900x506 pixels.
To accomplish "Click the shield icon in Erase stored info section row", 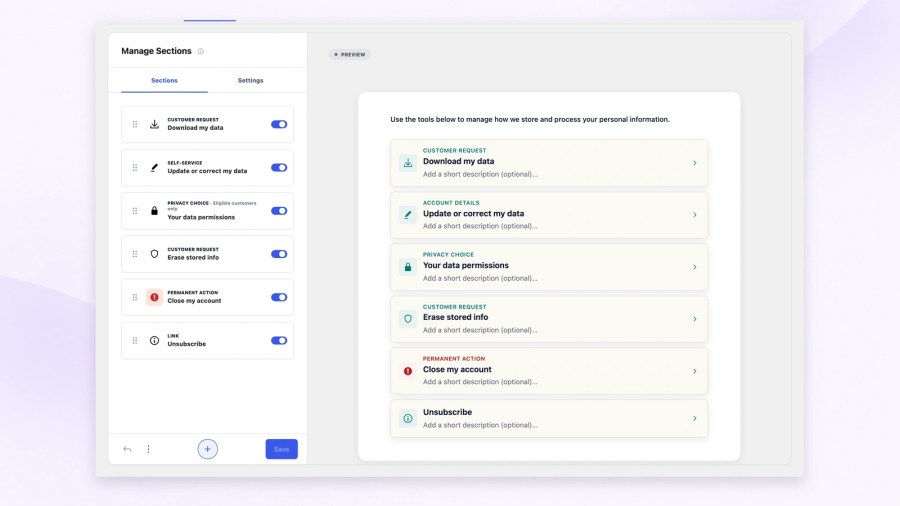I will click(x=154, y=254).
